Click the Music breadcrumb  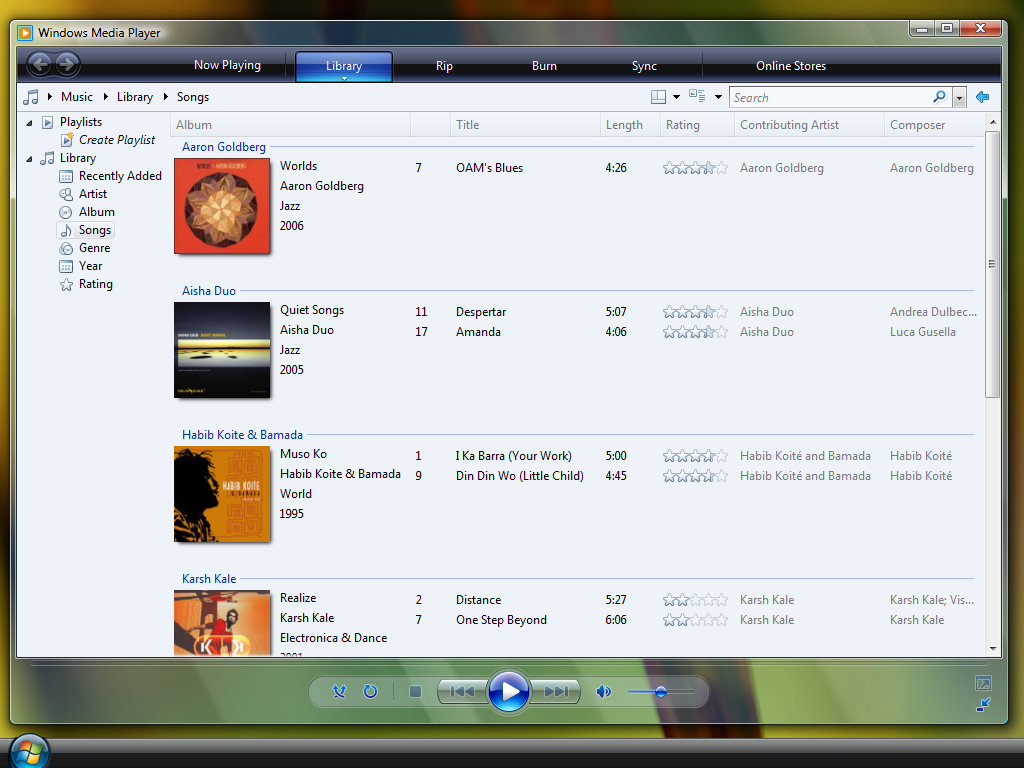[76, 97]
